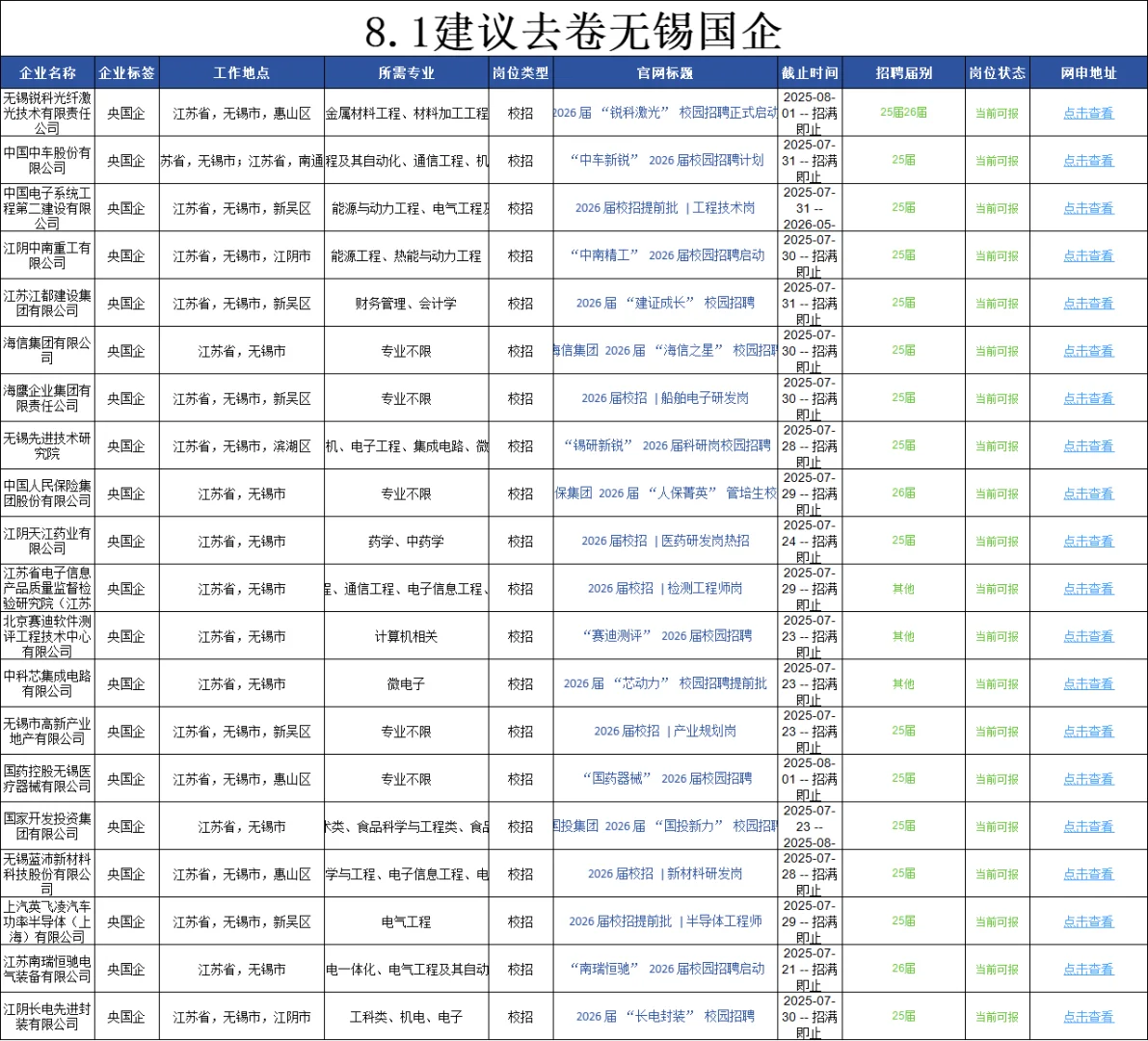The height and width of the screenshot is (1041, 1148).
Task: Open 点击查看 link for 中国中车股份有限公司 row
Action: 1088,160
